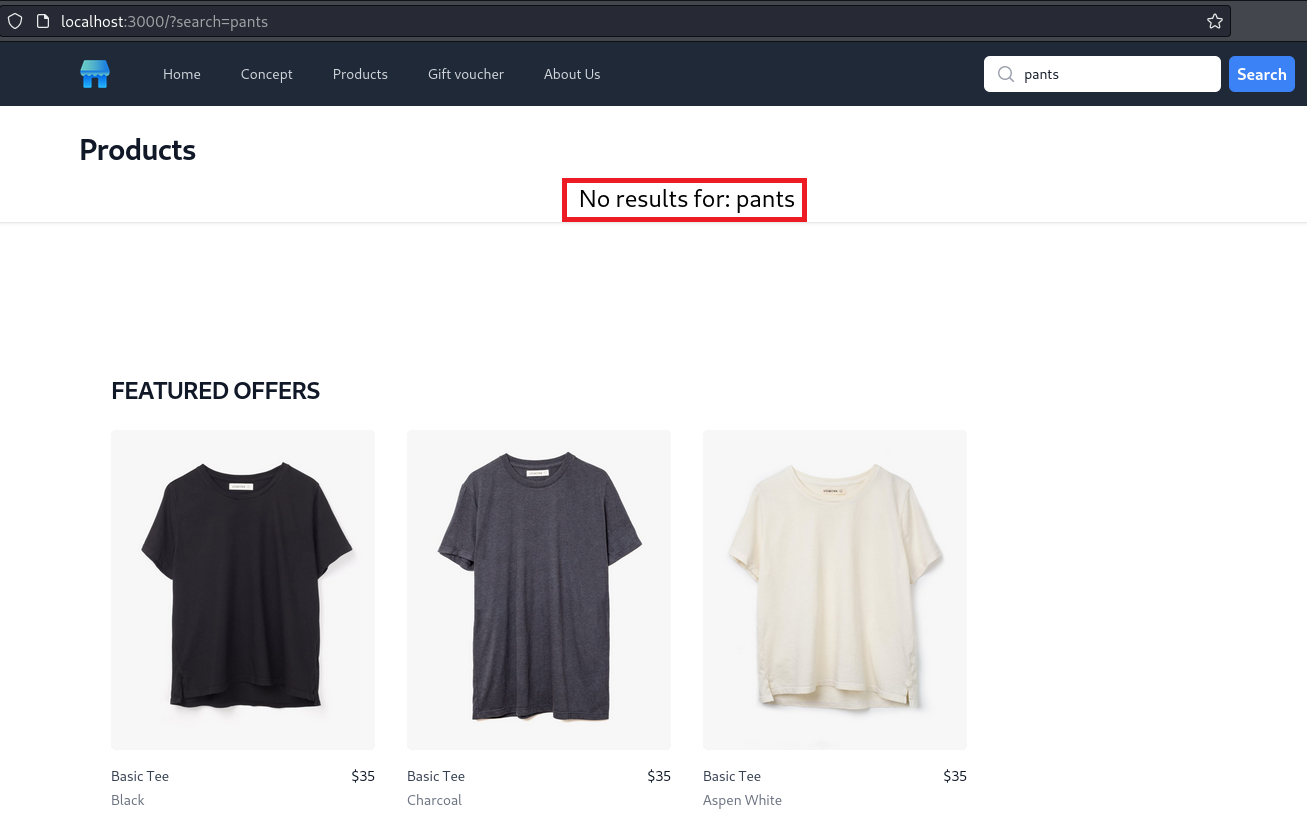Select Gift voucher in navigation
The width and height of the screenshot is (1307, 829).
pyautogui.click(x=466, y=74)
